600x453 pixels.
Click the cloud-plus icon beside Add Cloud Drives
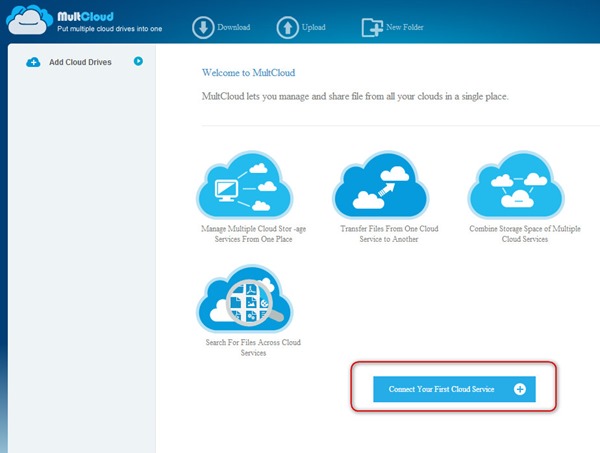(x=33, y=62)
